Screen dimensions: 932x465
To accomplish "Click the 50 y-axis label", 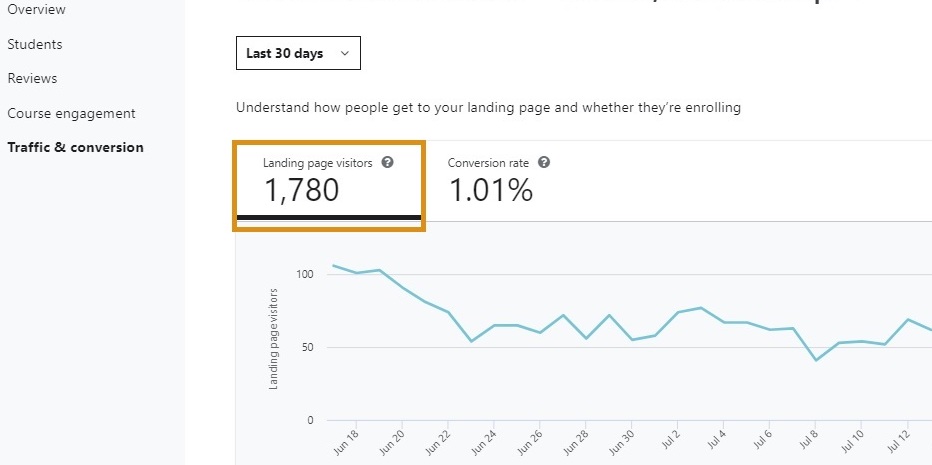I will [x=307, y=347].
